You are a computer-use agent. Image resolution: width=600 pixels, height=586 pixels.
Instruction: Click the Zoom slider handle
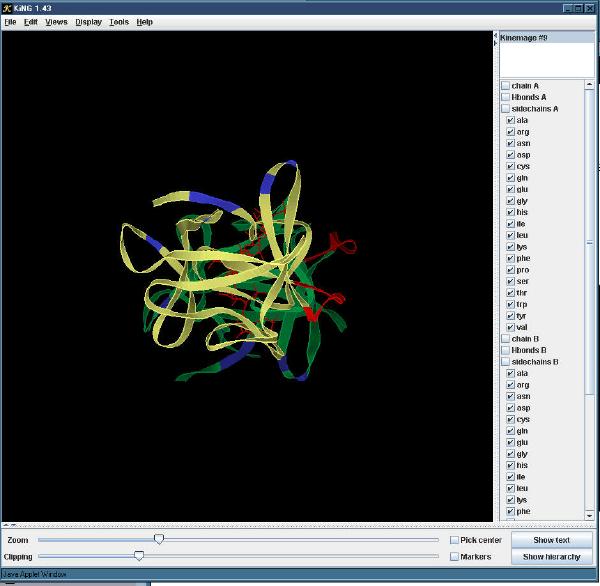pos(158,539)
